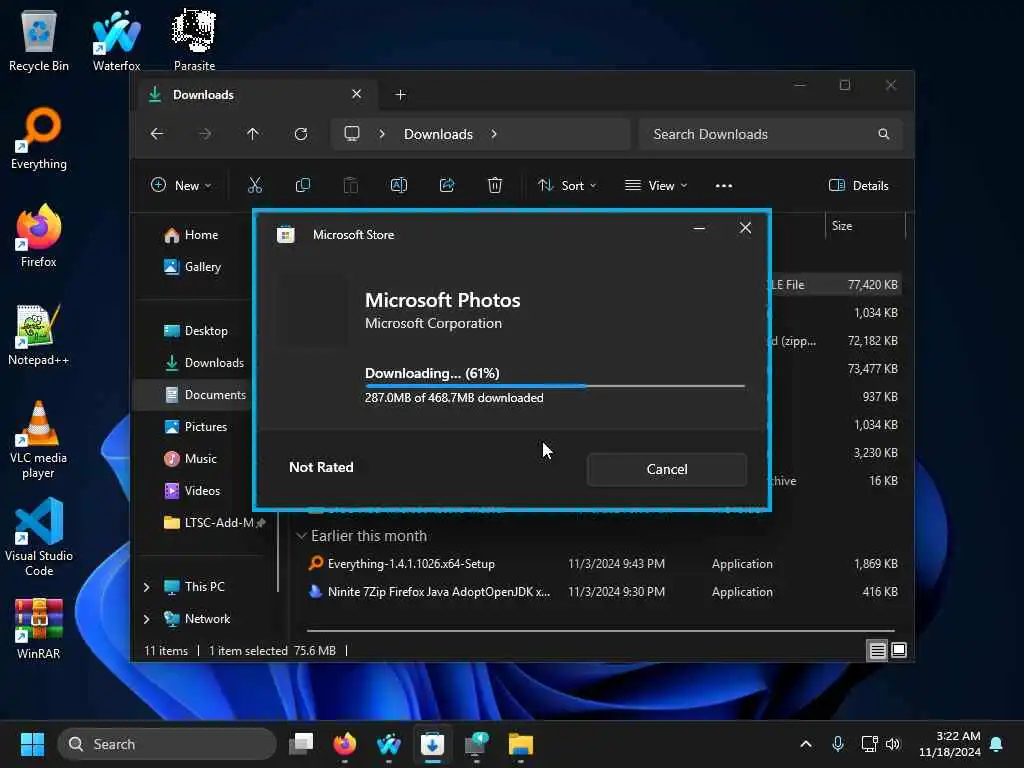
Task: Expand This PC tree node
Action: click(x=146, y=587)
